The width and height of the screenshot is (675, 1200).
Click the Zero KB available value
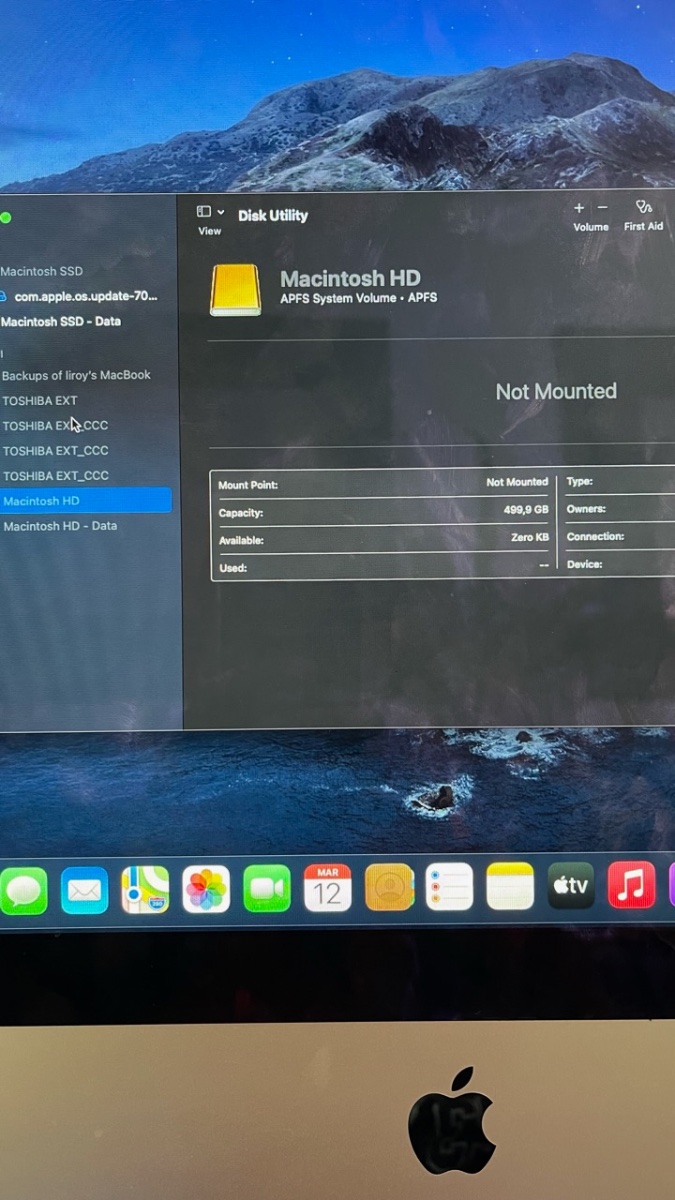coord(530,537)
